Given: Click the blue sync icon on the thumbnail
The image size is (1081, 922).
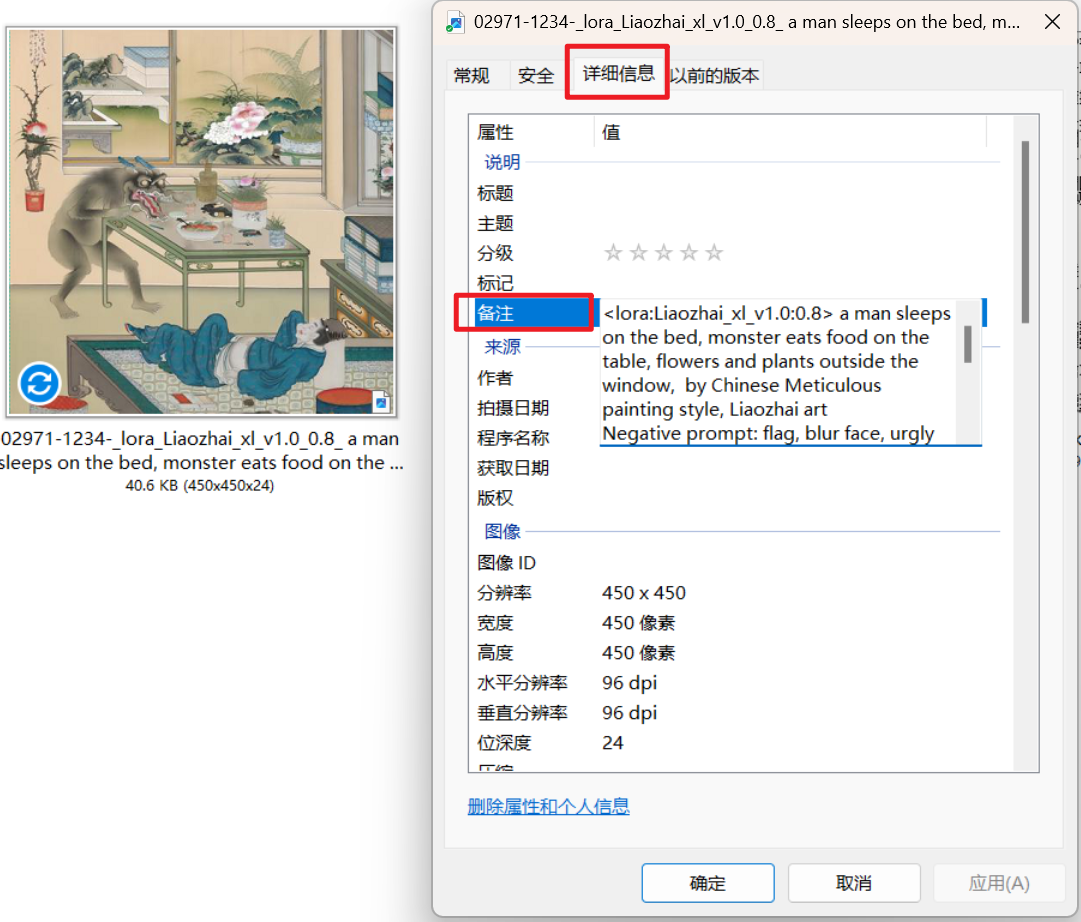Looking at the screenshot, I should click(40, 383).
